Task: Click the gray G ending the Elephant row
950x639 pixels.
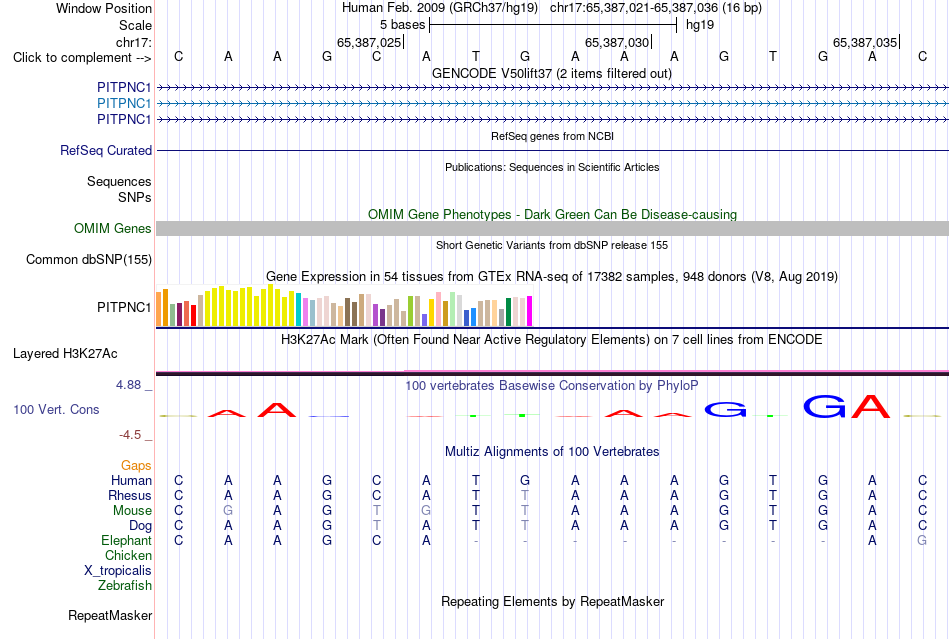Action: (x=922, y=541)
